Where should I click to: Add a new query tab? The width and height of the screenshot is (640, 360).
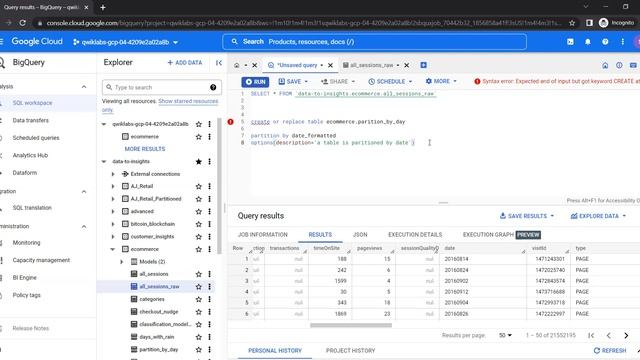tap(424, 65)
